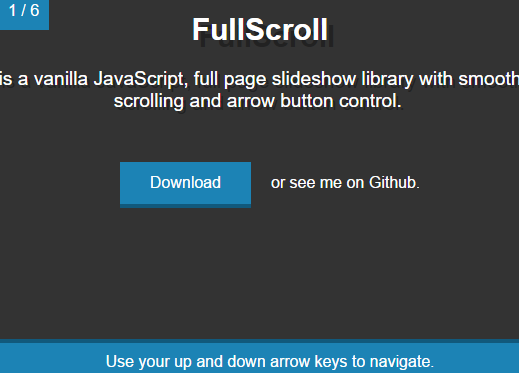Click the word 'navigate' in the footer

(400, 362)
